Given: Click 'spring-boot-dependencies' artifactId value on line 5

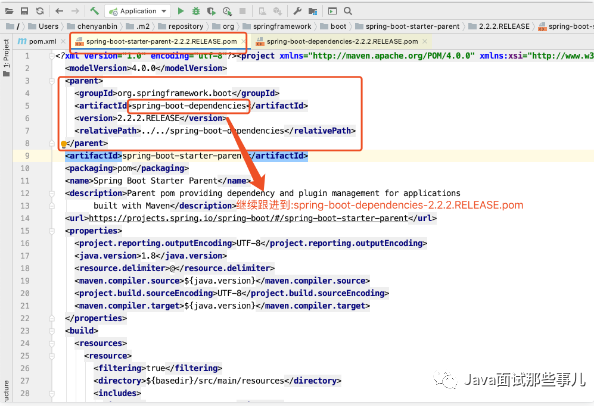Looking at the screenshot, I should (189, 106).
